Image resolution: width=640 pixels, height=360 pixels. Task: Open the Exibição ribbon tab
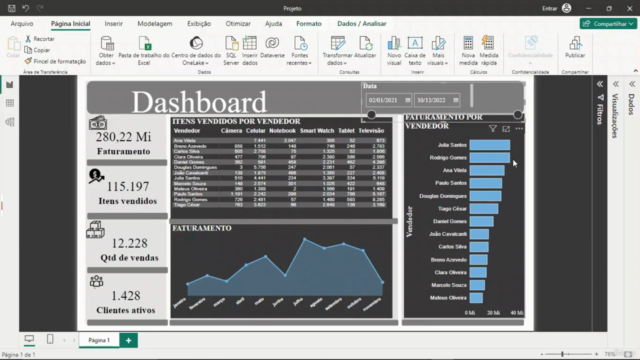pyautogui.click(x=199, y=24)
